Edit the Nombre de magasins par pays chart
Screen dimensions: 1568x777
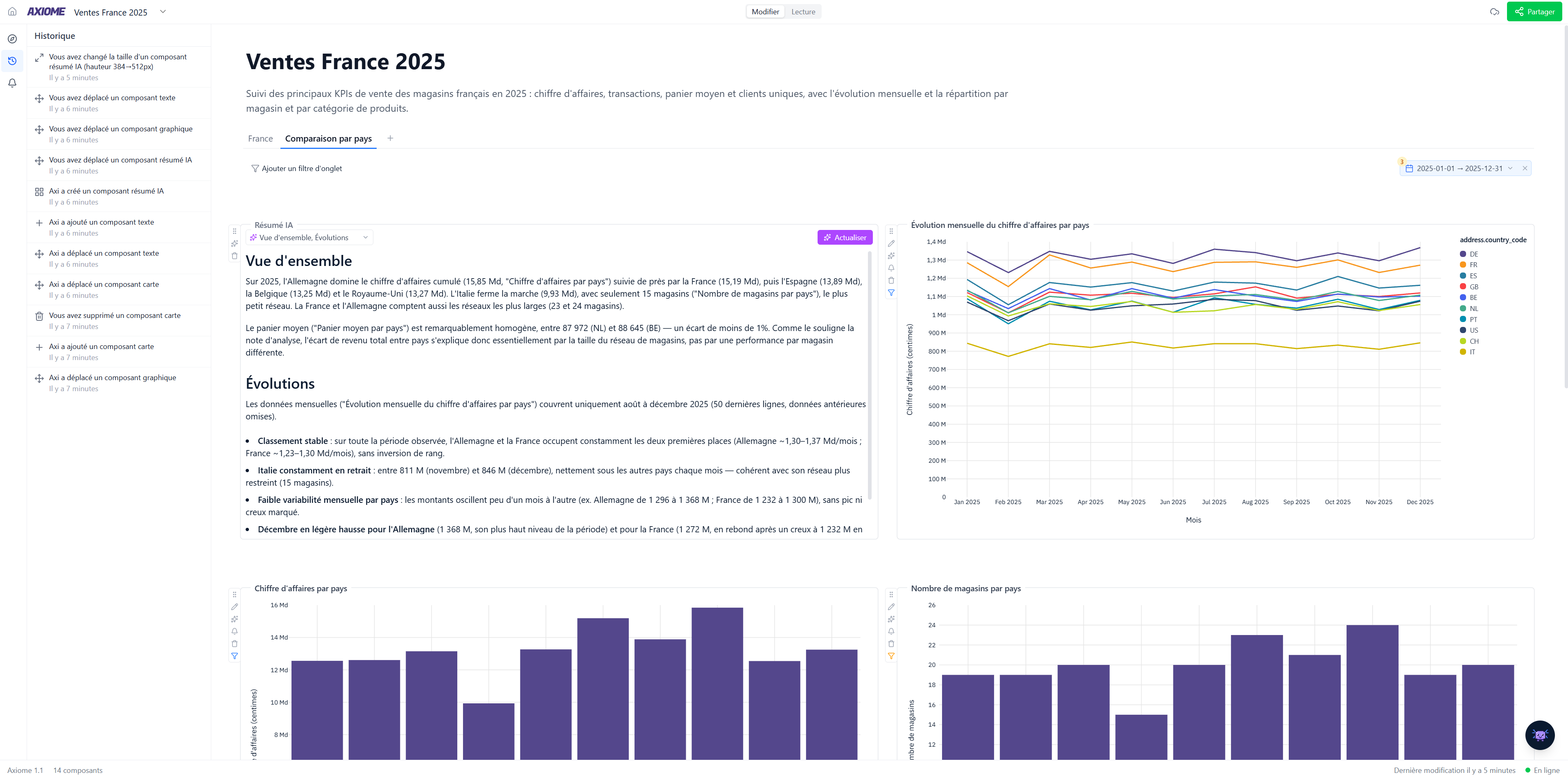pyautogui.click(x=891, y=607)
